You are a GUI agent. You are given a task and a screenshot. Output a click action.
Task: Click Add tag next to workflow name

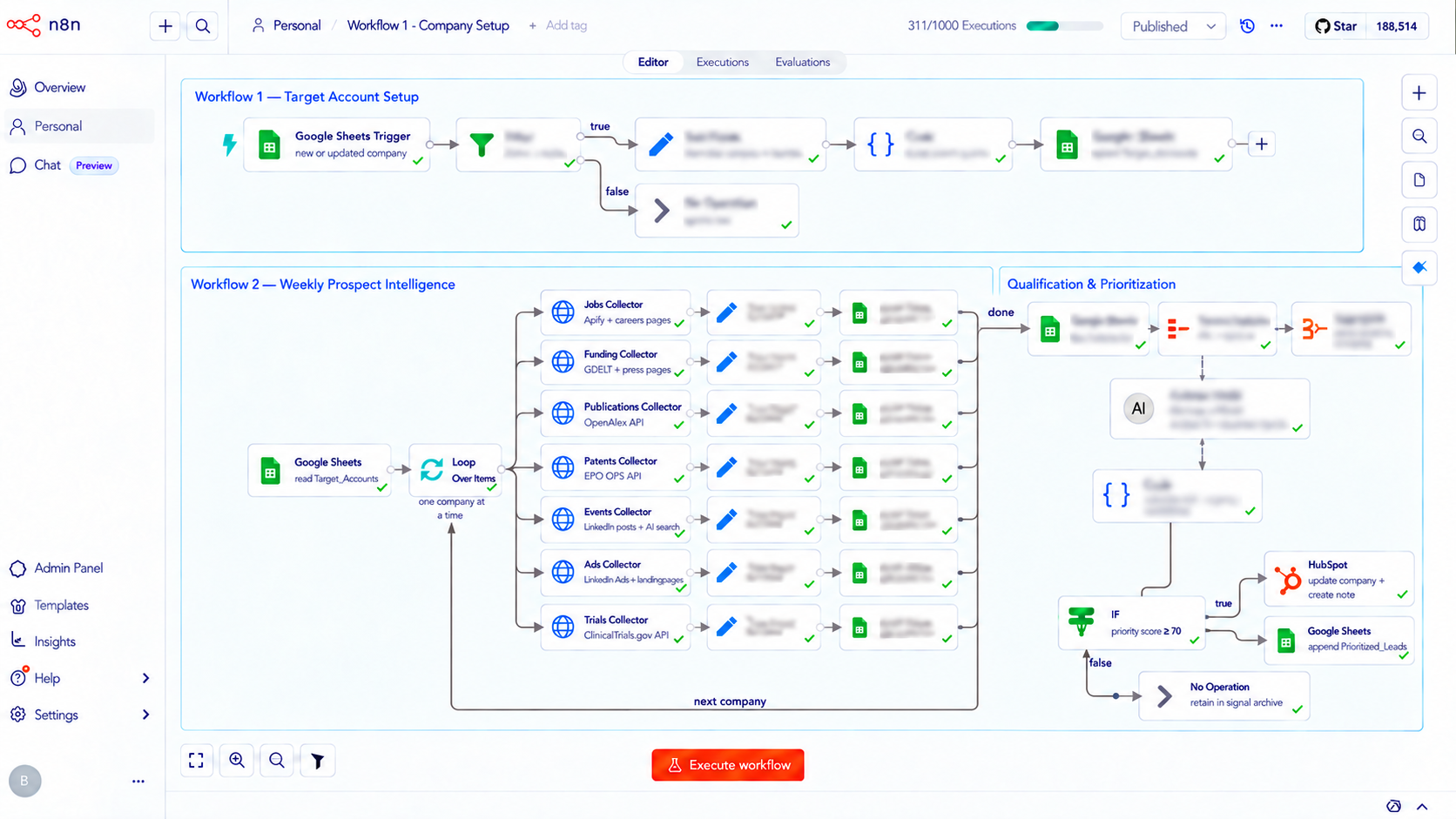pos(558,26)
